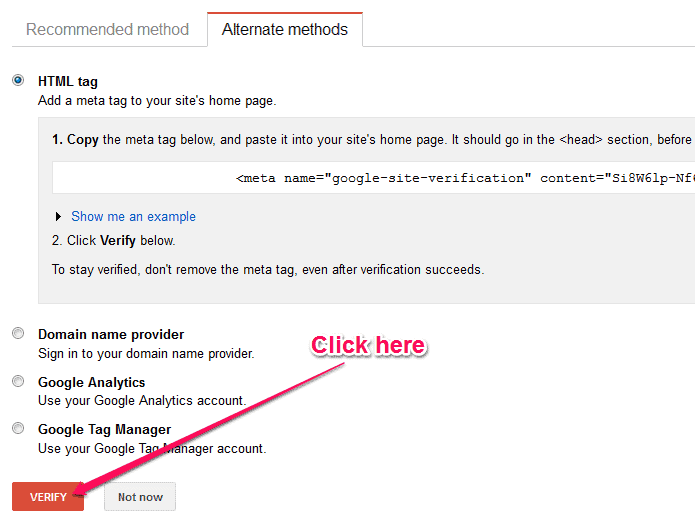The image size is (695, 525).
Task: Click 'Use your Google Analytics account' description
Action: tap(141, 401)
